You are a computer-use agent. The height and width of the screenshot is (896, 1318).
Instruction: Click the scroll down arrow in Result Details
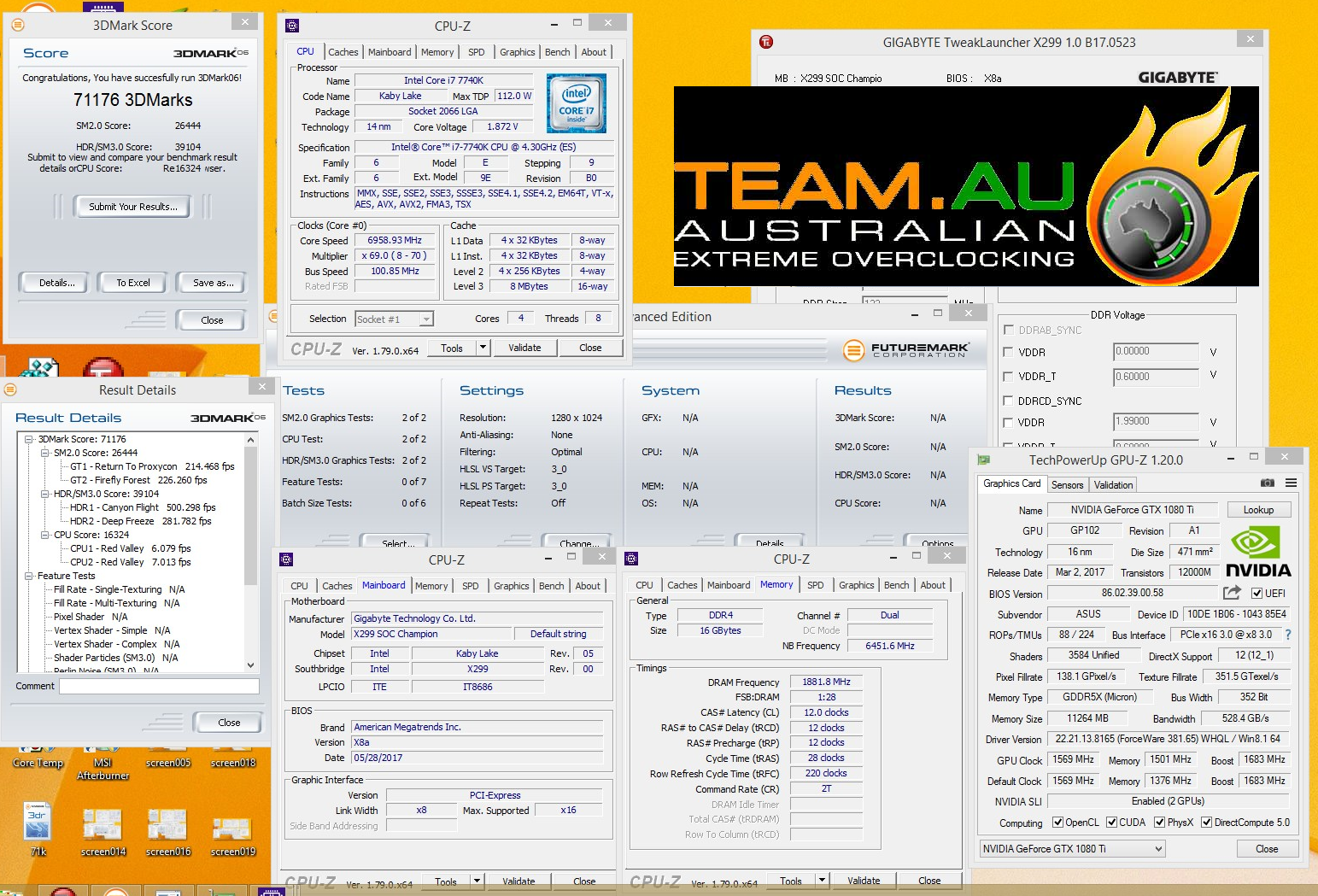click(251, 665)
